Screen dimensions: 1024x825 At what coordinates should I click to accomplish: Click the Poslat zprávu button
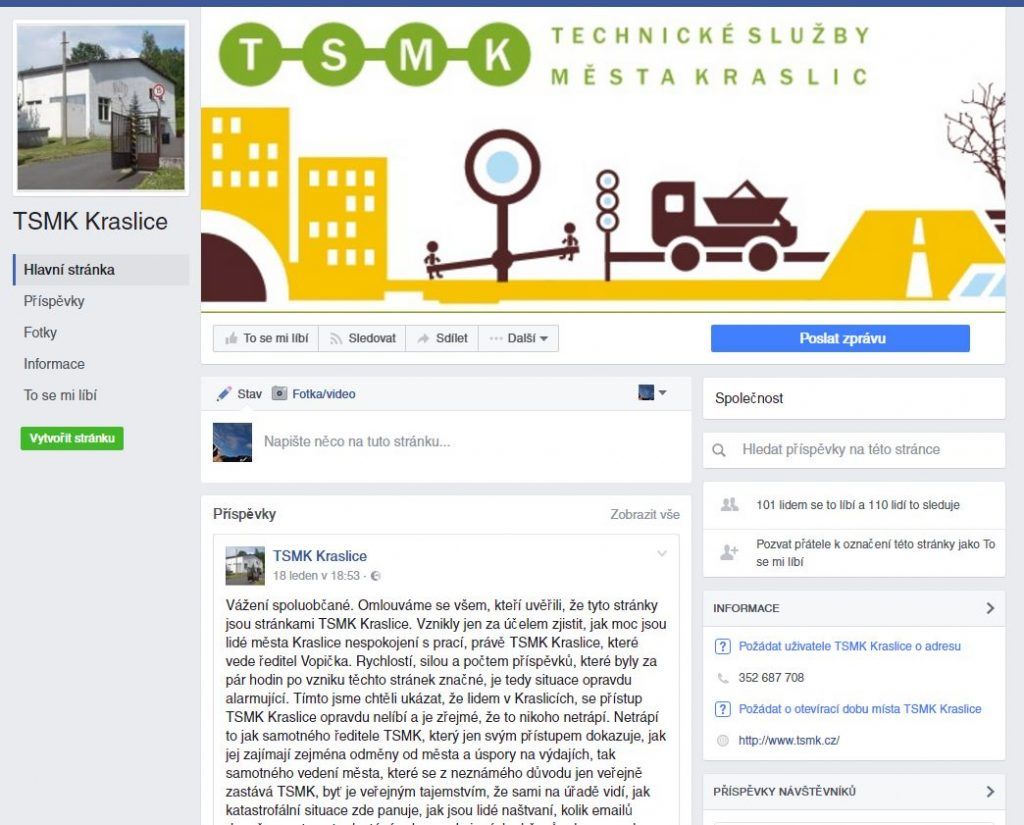point(840,338)
